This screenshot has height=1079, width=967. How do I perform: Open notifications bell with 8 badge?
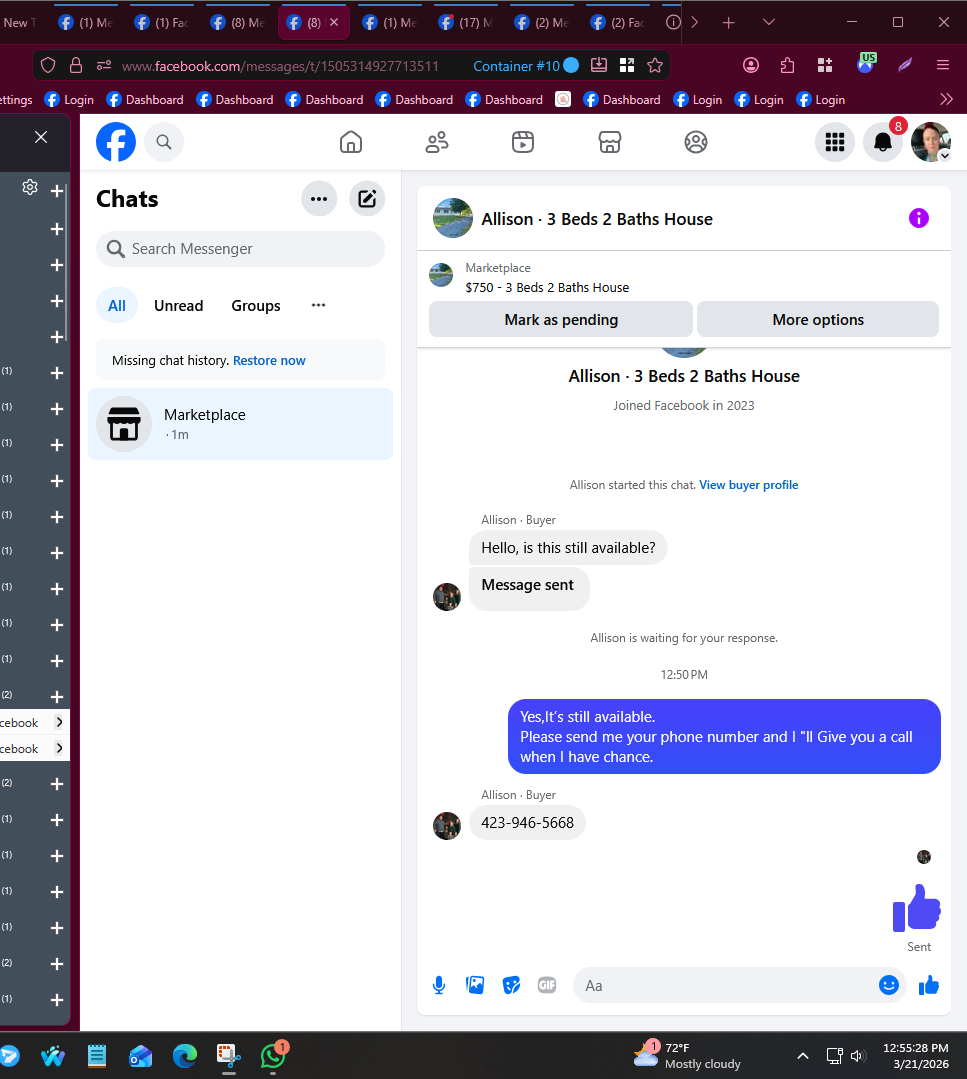[x=883, y=142]
